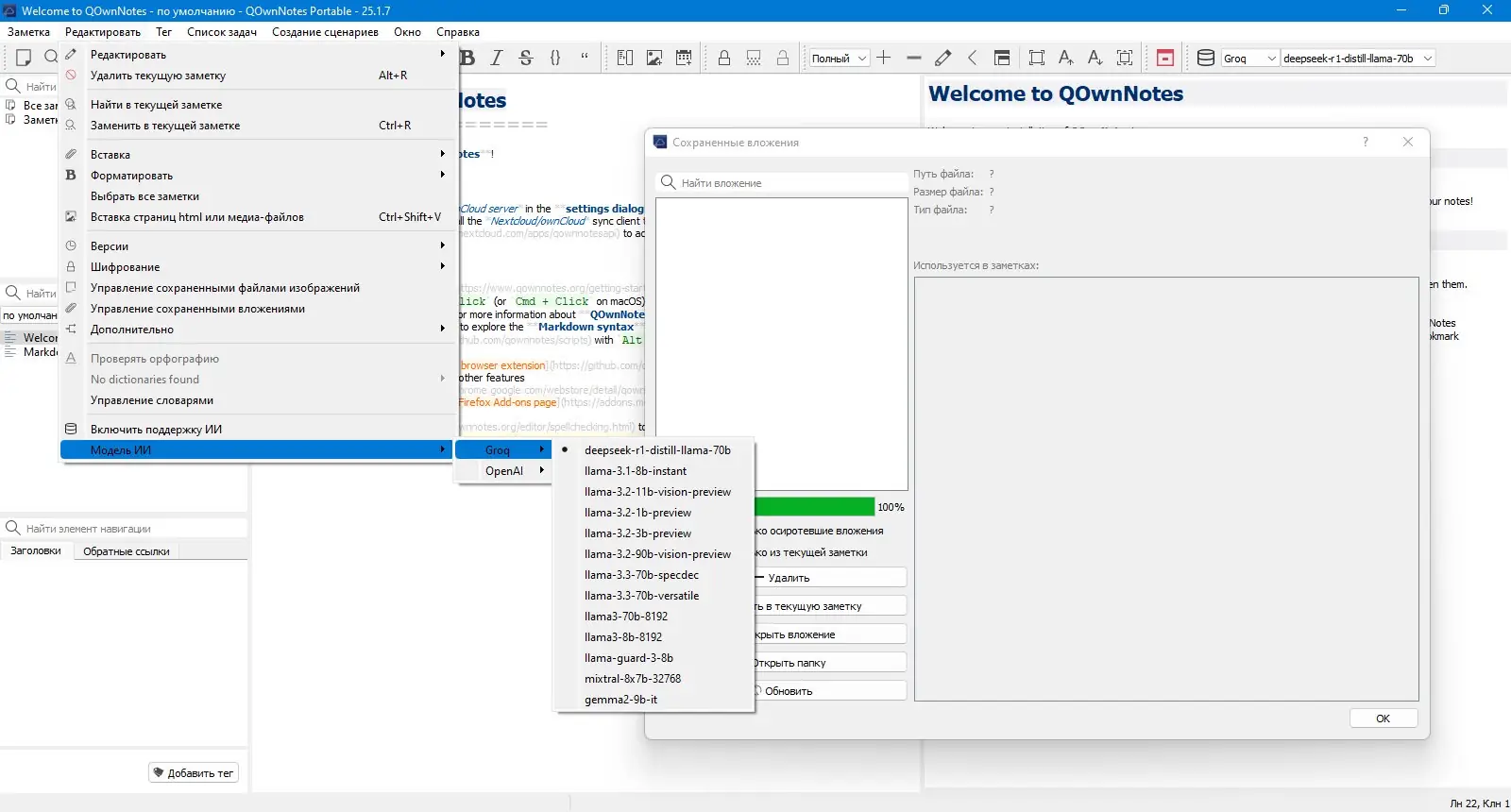The height and width of the screenshot is (812, 1511).
Task: Click the AI database icon beside Groq
Action: [x=1205, y=58]
